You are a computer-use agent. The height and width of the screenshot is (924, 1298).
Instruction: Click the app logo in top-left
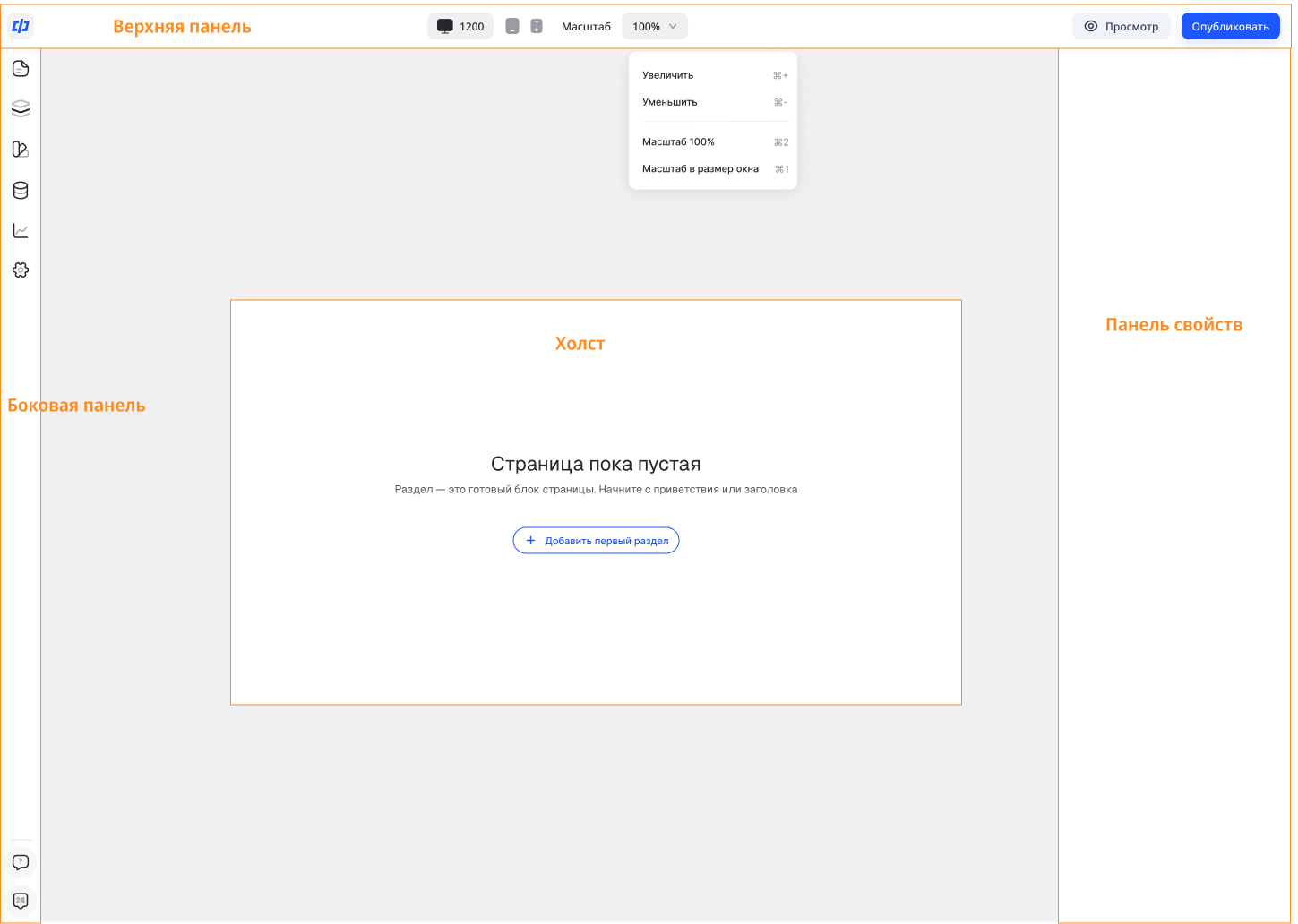[x=21, y=26]
